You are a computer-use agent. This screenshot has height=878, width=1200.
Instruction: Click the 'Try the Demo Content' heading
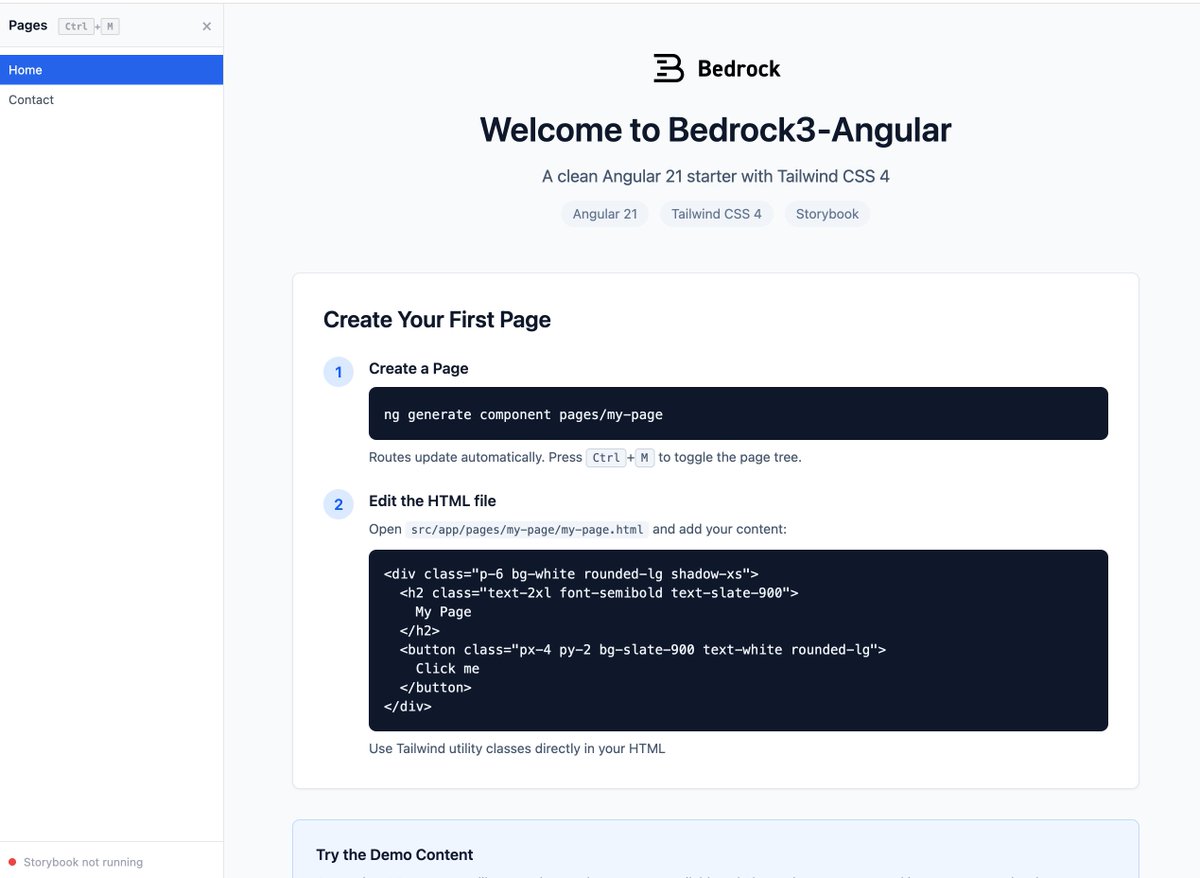[395, 854]
